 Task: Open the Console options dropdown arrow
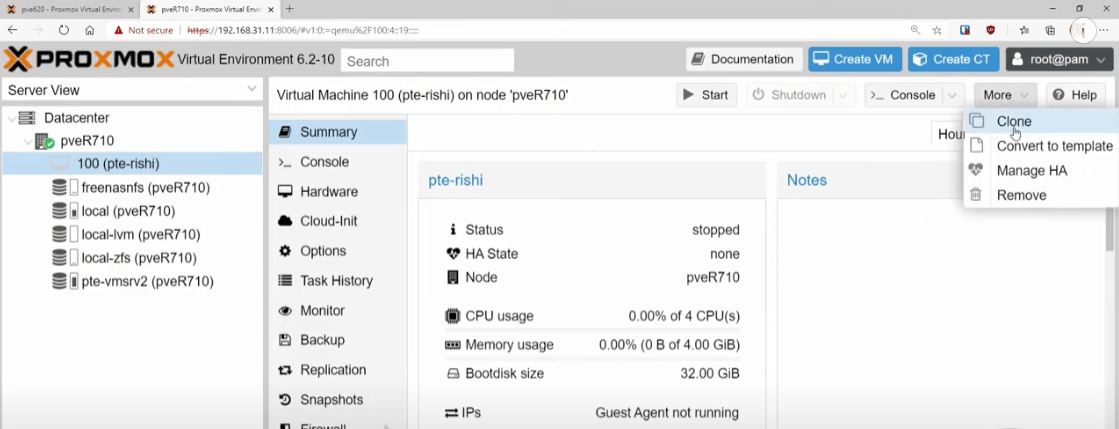953,95
